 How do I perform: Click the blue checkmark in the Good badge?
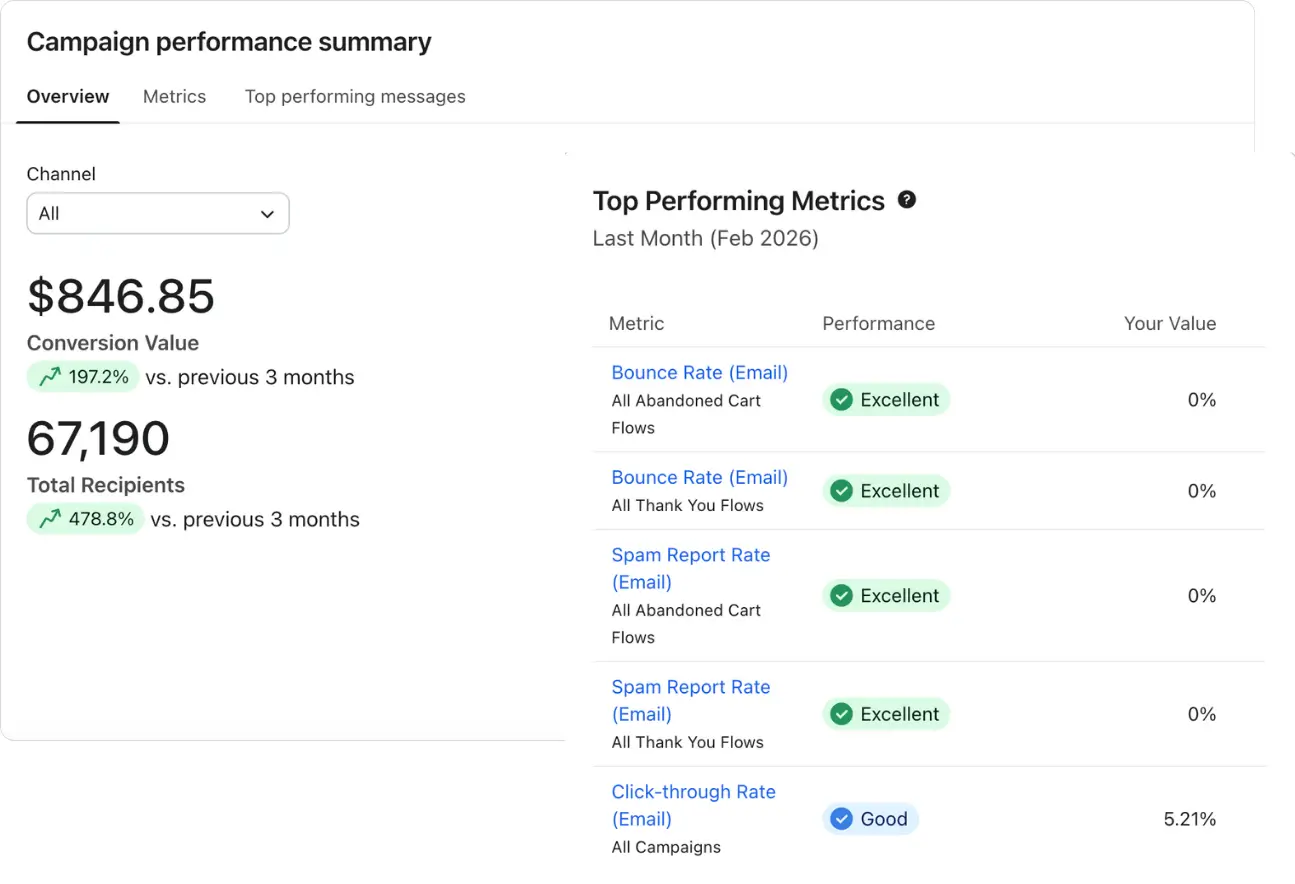tap(842, 819)
